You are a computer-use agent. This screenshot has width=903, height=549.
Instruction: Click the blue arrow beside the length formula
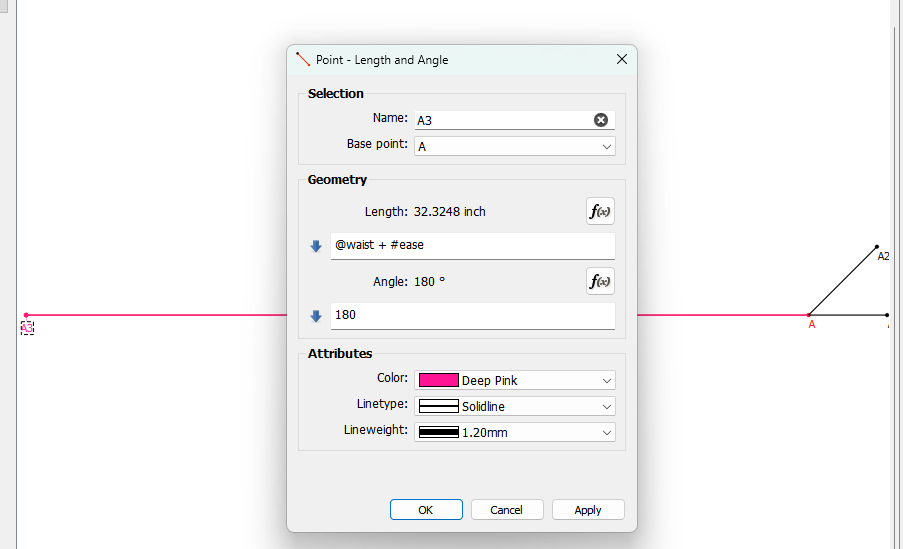click(x=316, y=246)
